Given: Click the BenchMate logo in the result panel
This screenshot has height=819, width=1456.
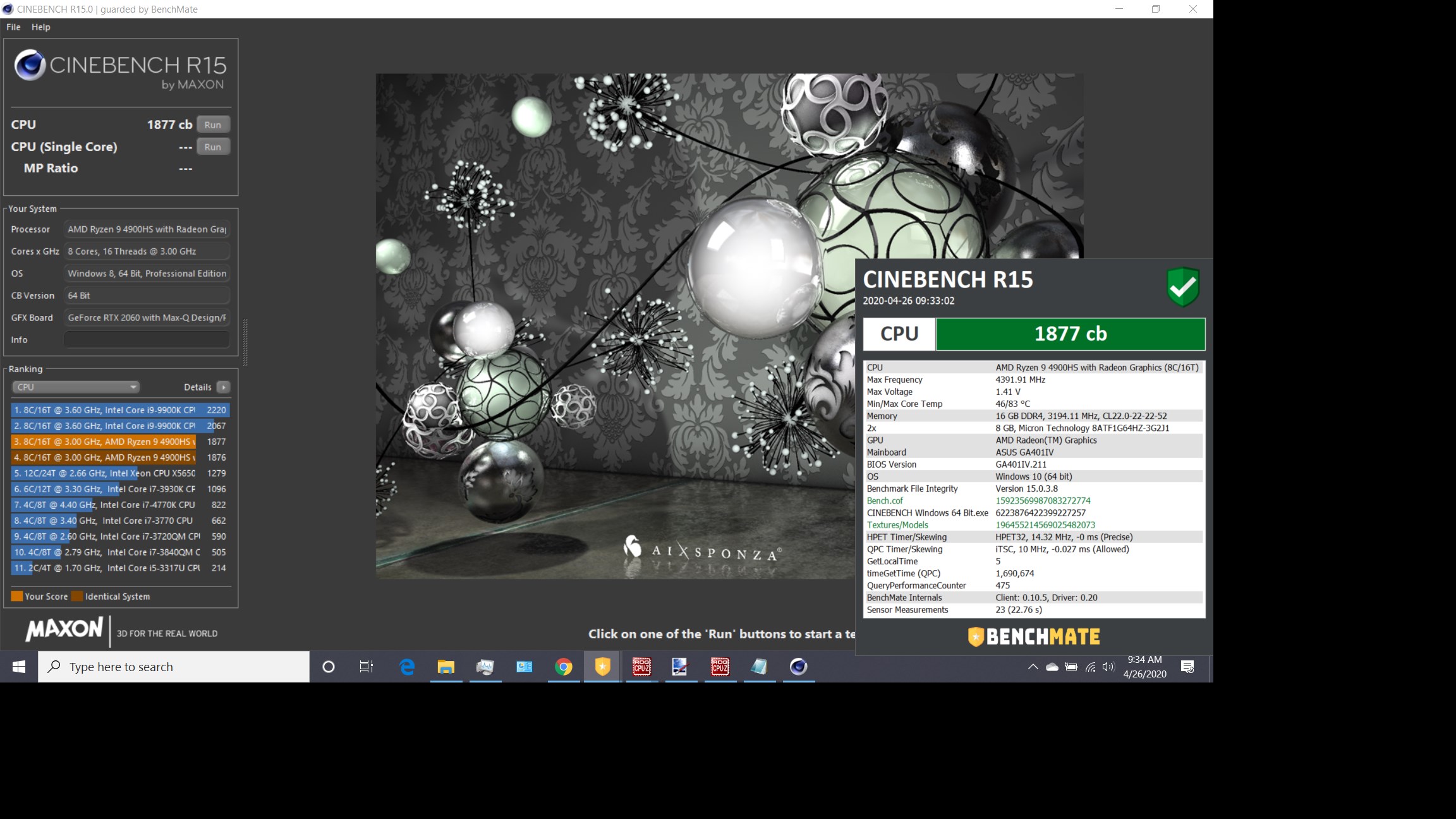Looking at the screenshot, I should point(1034,636).
